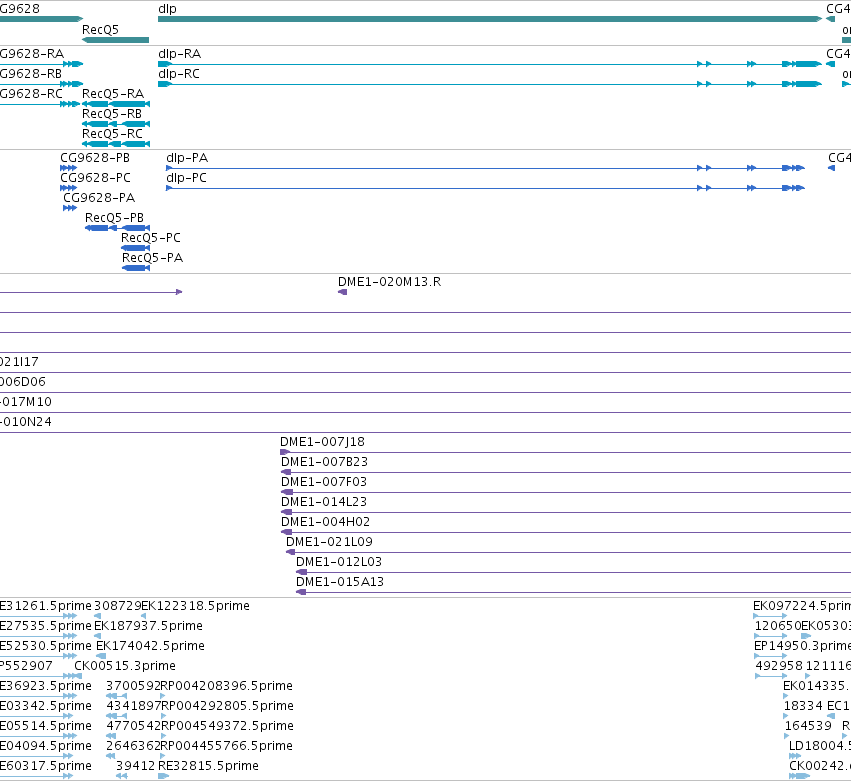Open the CG9628-PA protein label
This screenshot has width=851, height=781.
click(x=99, y=198)
